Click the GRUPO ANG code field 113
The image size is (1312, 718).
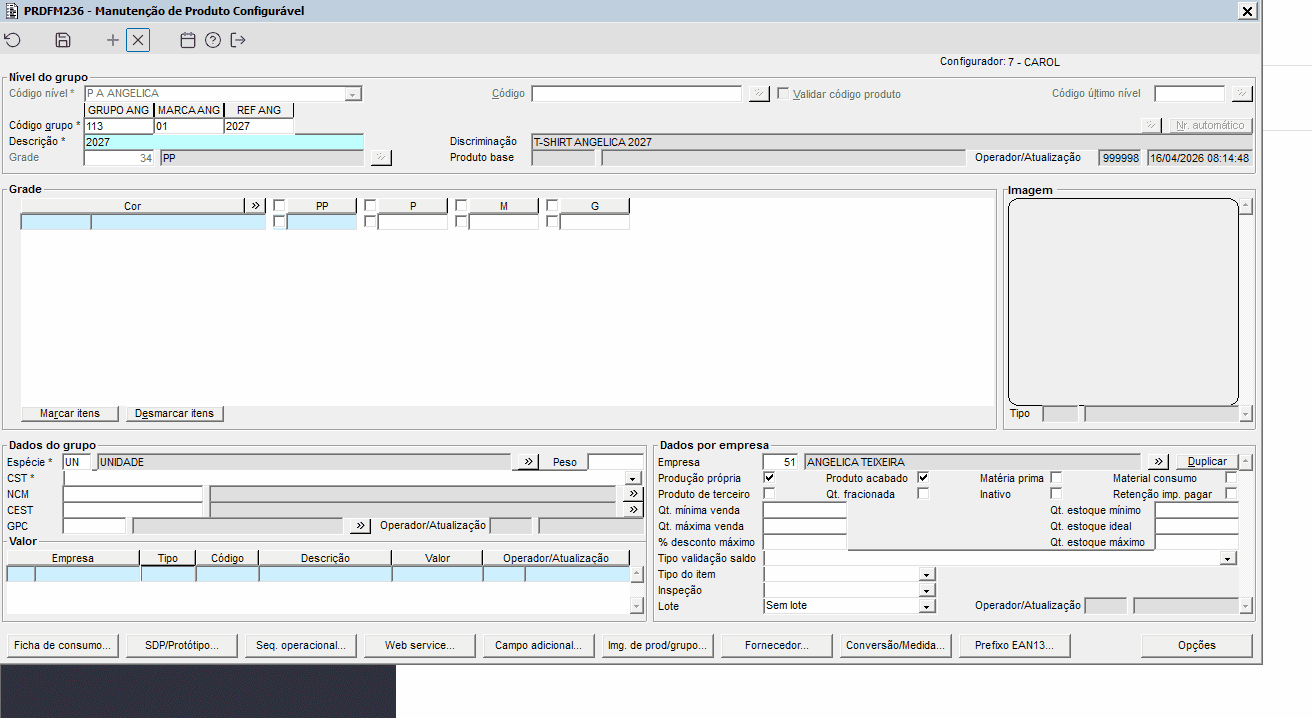click(x=119, y=126)
